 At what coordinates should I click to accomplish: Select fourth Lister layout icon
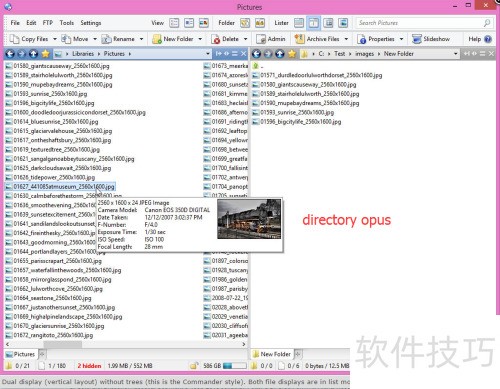(x=343, y=23)
